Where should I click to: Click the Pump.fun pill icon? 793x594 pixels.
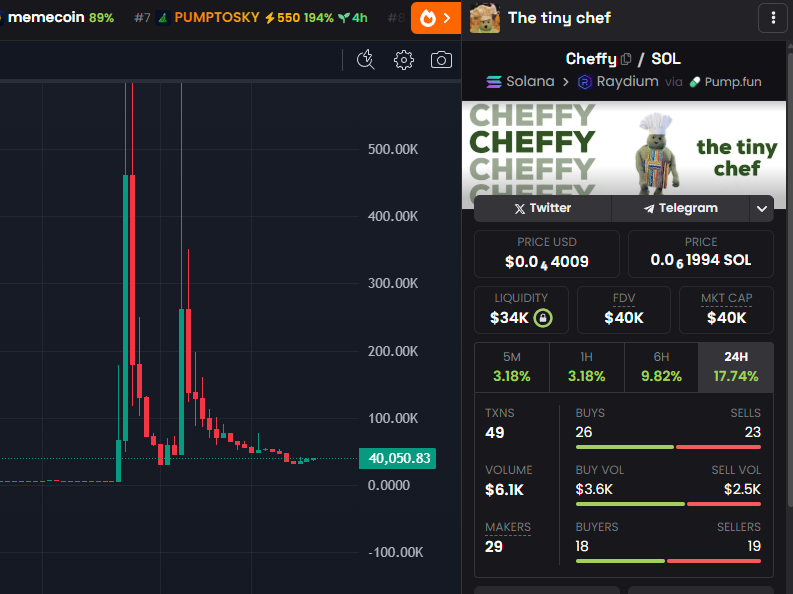[x=695, y=81]
